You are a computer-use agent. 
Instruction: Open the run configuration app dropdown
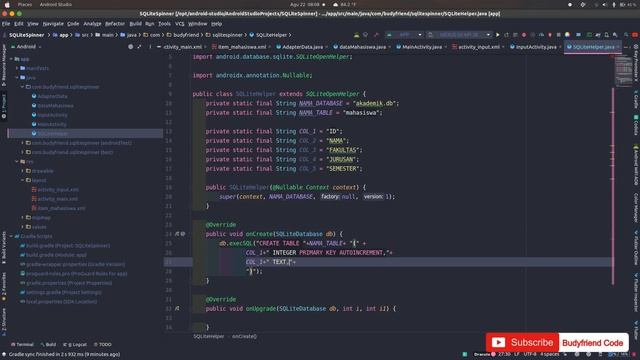(404, 35)
